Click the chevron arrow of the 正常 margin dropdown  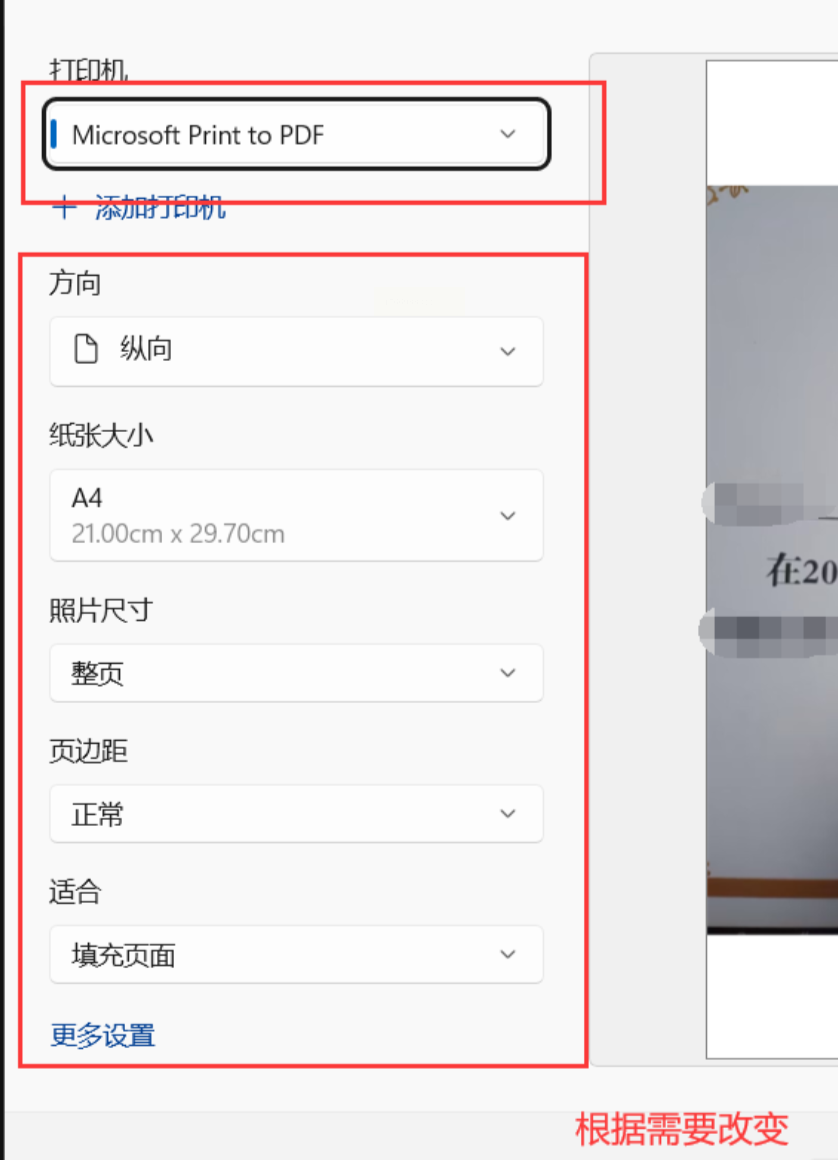pos(507,813)
